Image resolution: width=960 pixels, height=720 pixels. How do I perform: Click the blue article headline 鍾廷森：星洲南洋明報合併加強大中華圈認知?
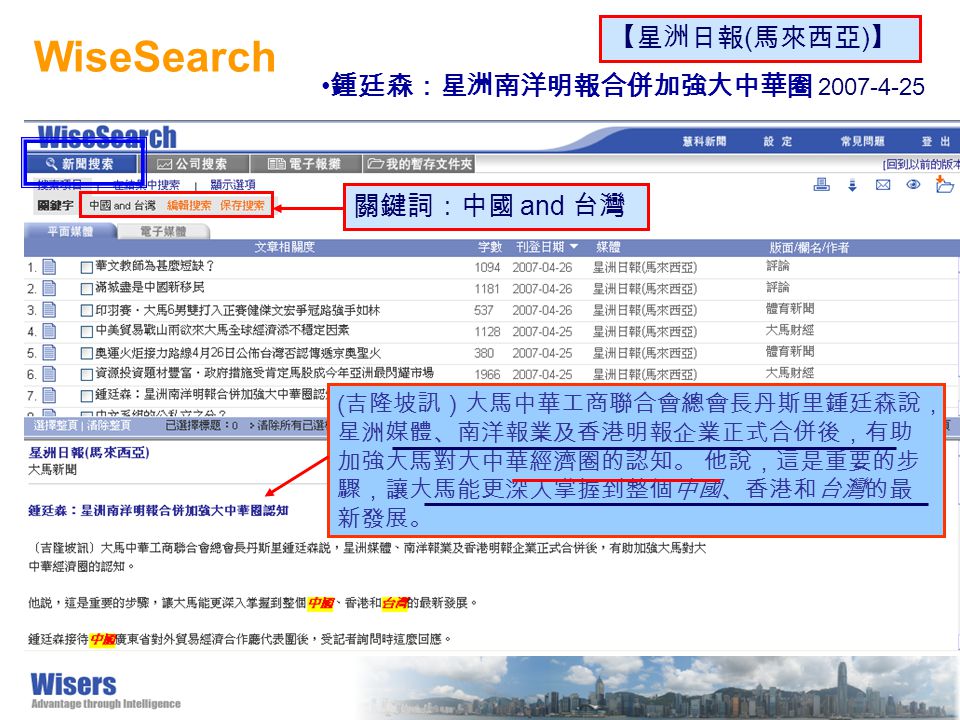[x=158, y=511]
